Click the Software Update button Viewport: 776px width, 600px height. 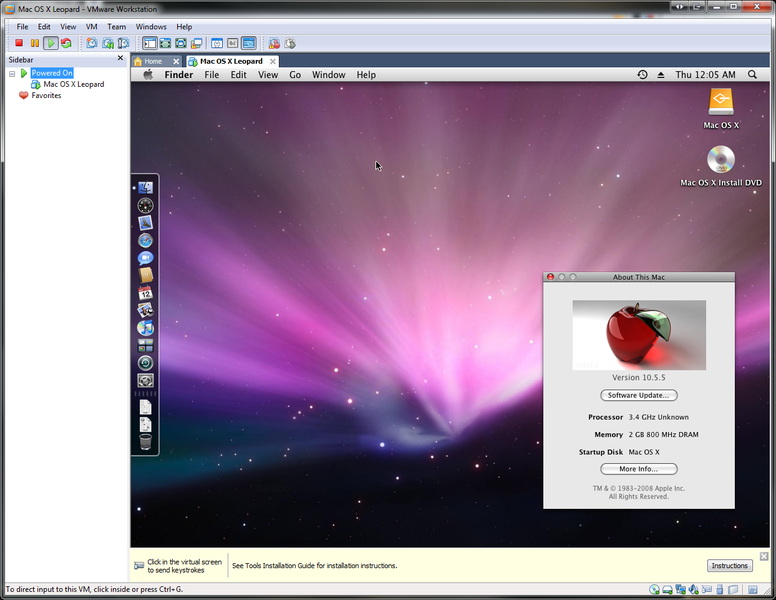click(638, 395)
